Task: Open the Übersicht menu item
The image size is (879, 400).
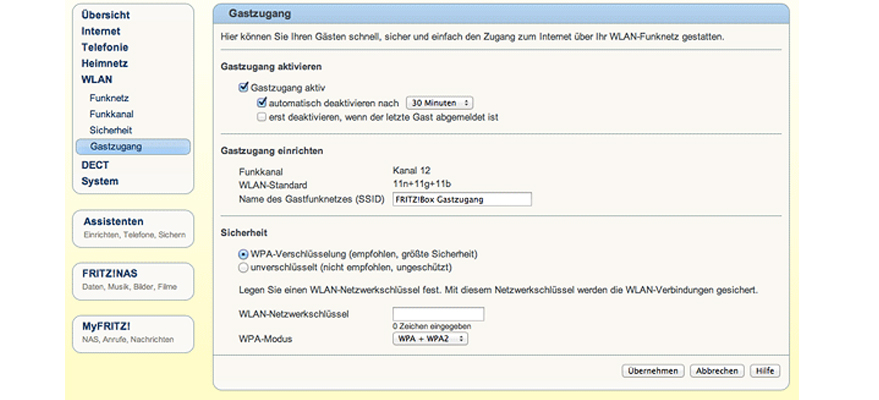Action: click(106, 15)
